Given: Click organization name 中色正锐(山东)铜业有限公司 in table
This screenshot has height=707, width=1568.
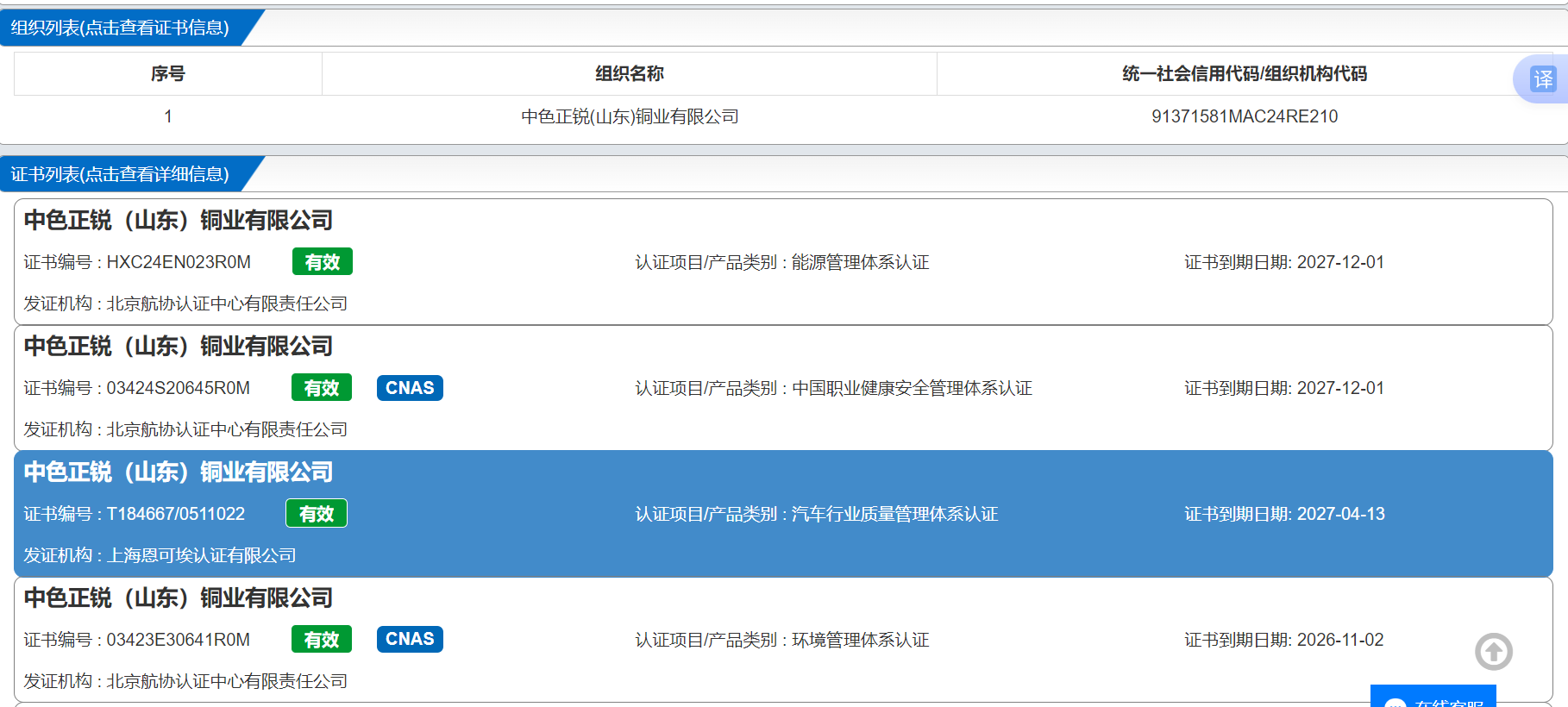Looking at the screenshot, I should pyautogui.click(x=630, y=116).
